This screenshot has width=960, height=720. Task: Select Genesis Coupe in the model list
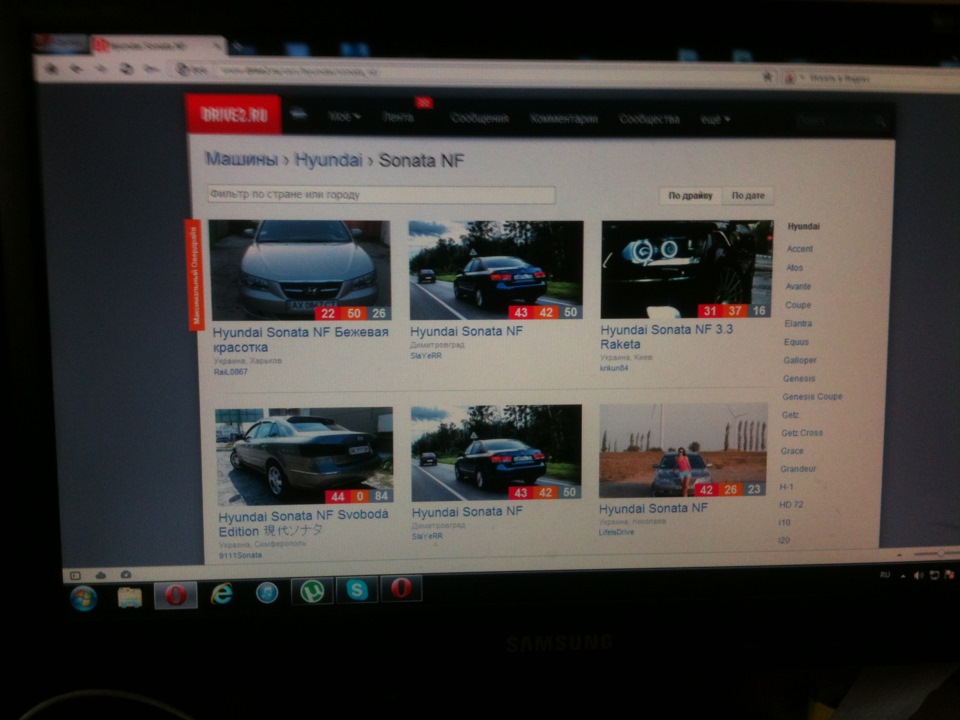(812, 396)
